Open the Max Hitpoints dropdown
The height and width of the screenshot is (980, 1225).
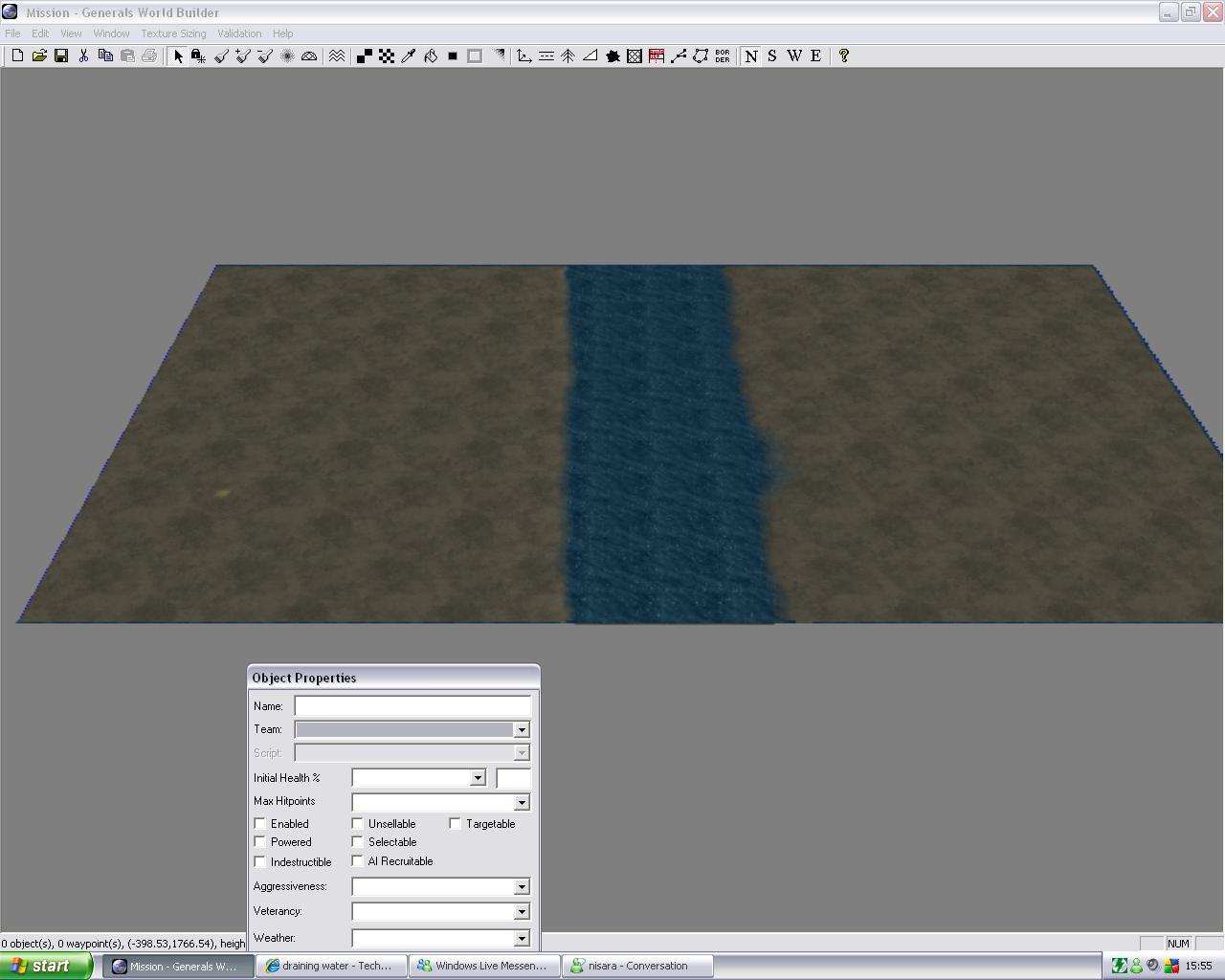(522, 803)
